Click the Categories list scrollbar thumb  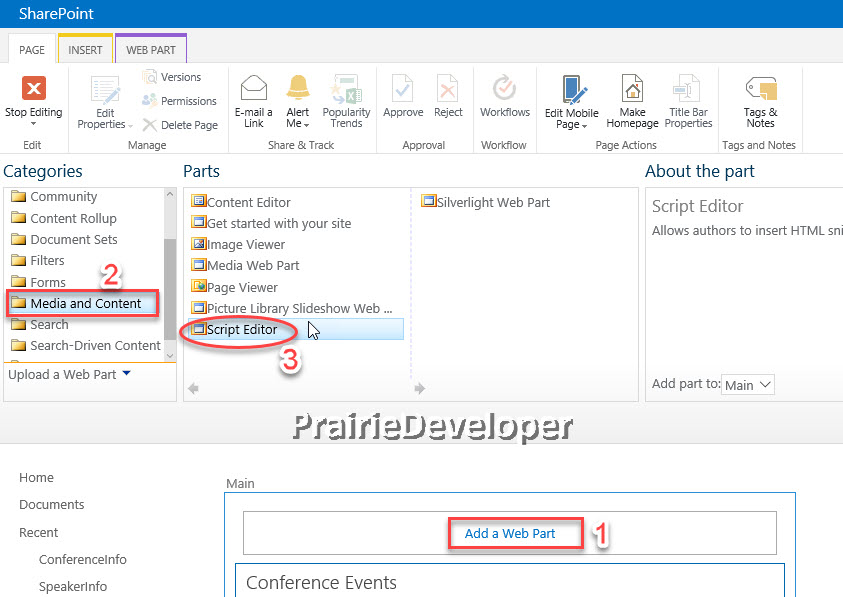point(170,289)
